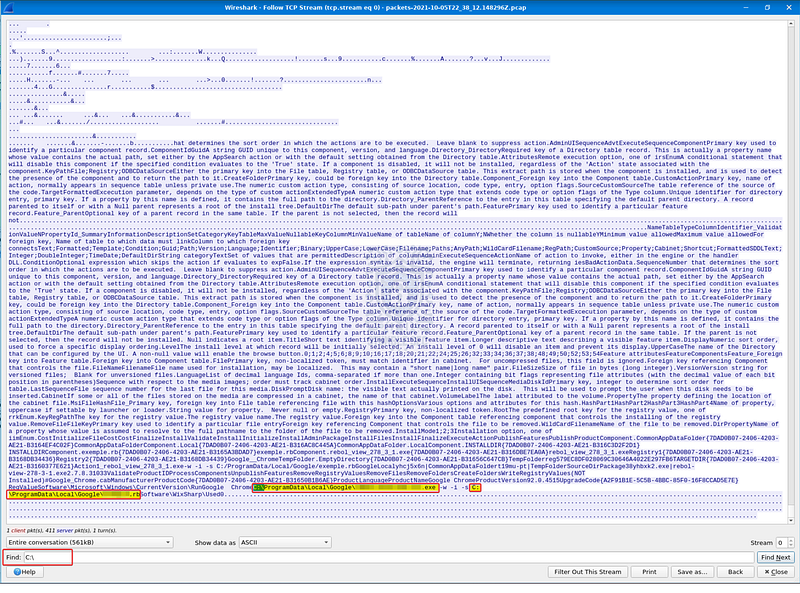Click the 'Show data as' label
The width and height of the screenshot is (800, 593).
[215, 542]
